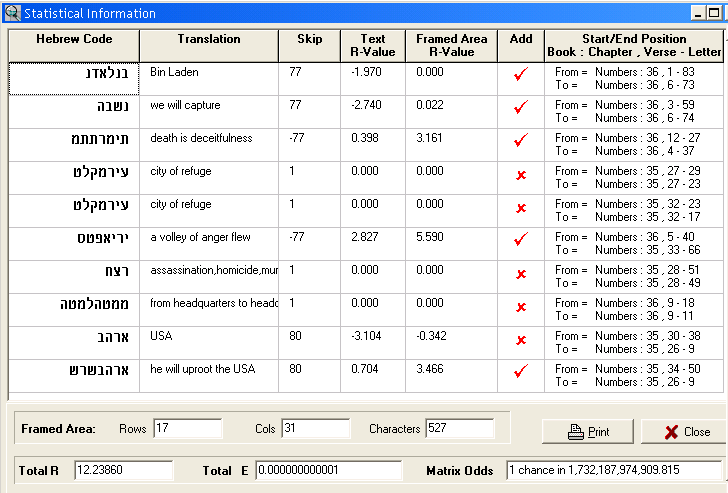Click the Rows field showing 17
The image size is (728, 493).
pos(188,428)
